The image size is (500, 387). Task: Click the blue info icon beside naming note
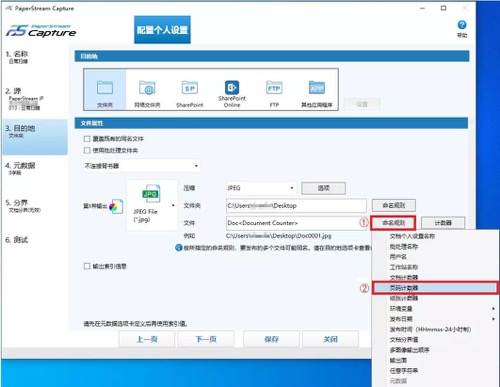pos(178,248)
